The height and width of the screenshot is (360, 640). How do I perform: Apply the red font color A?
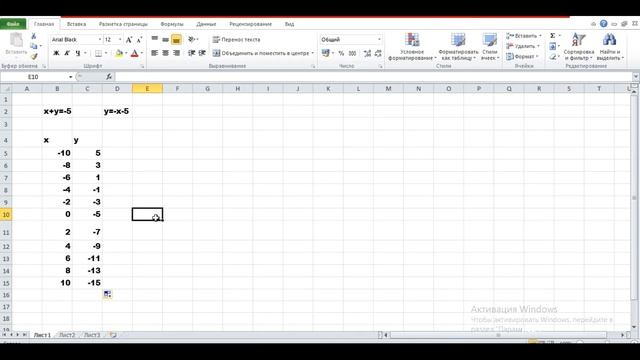(x=134, y=53)
